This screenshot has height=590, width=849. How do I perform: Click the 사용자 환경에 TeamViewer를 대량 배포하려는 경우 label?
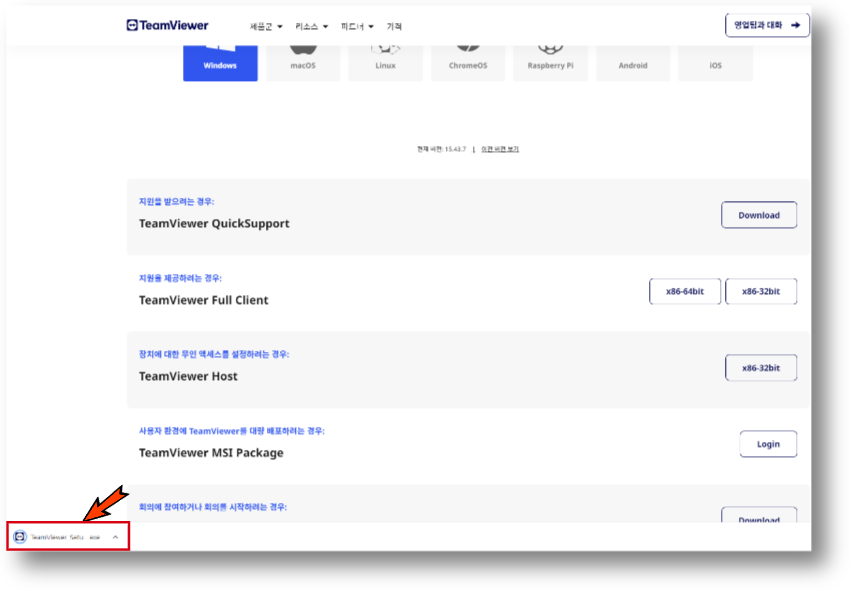[232, 431]
